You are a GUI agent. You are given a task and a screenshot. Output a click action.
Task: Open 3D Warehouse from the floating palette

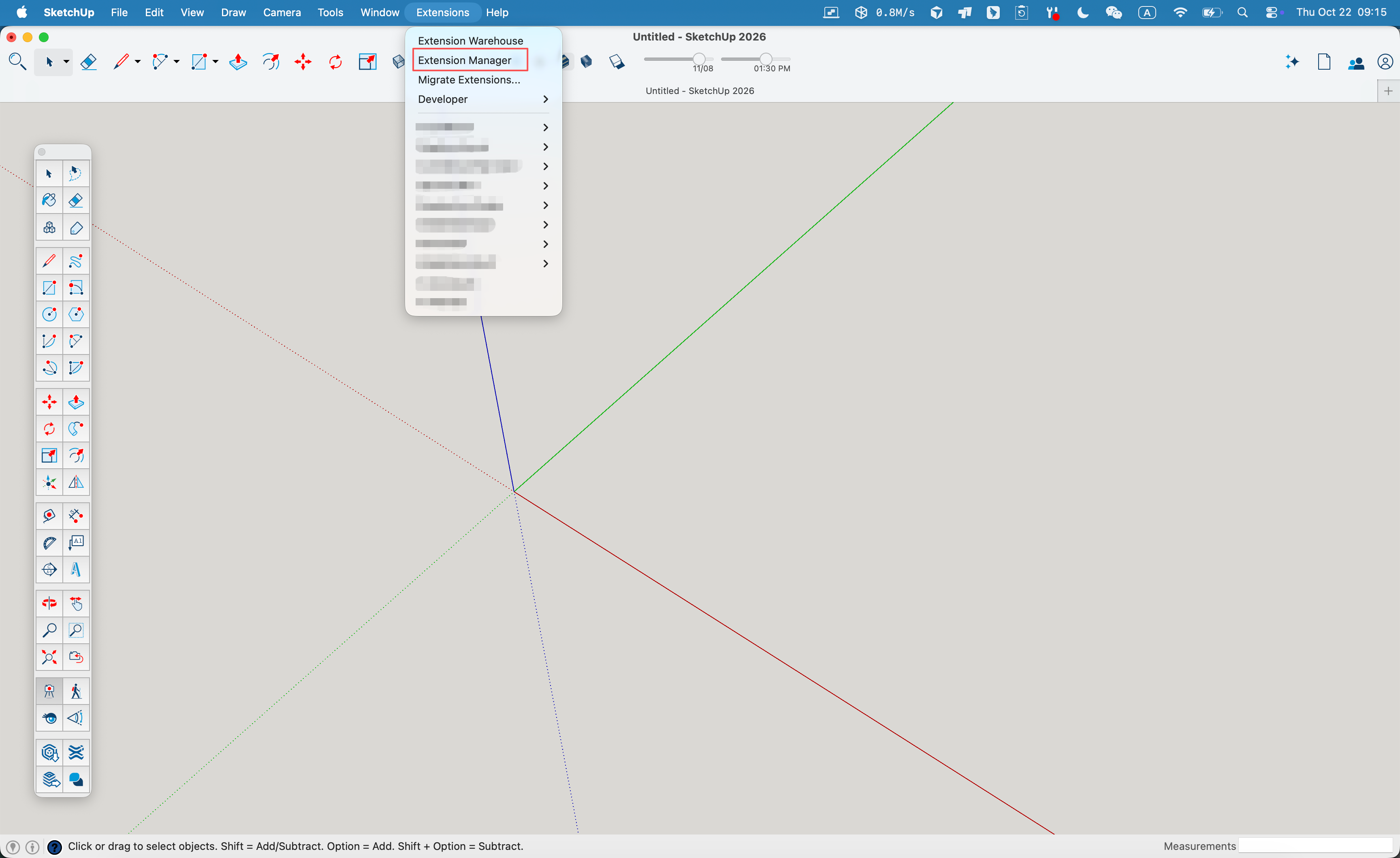click(49, 752)
